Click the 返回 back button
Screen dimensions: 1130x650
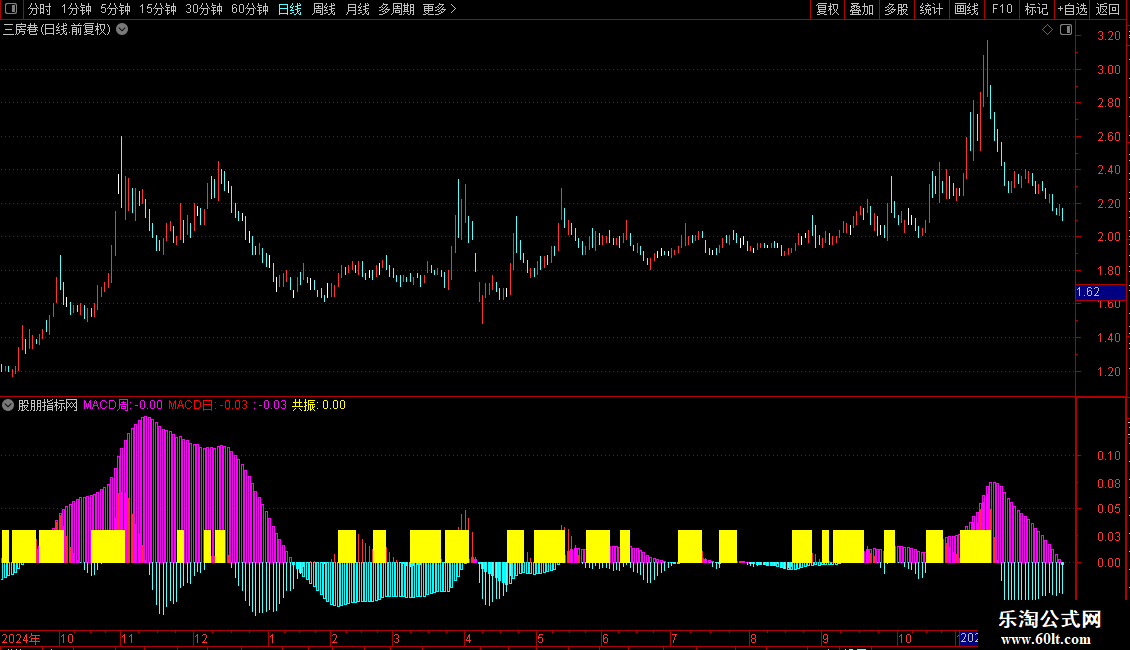1108,9
